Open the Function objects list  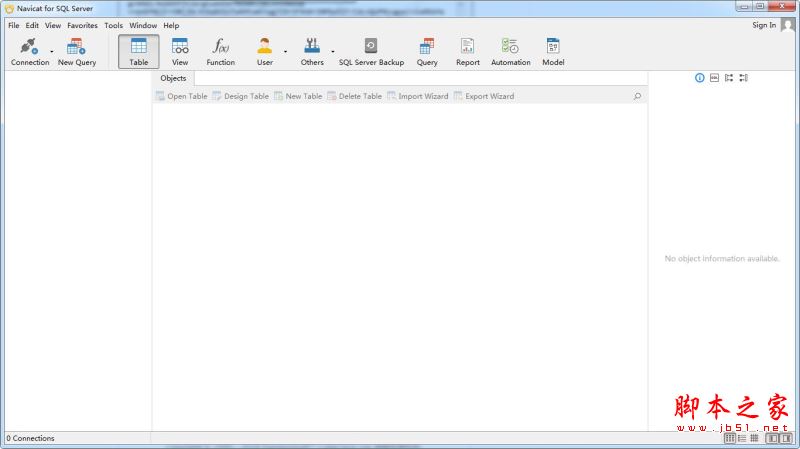pos(220,52)
